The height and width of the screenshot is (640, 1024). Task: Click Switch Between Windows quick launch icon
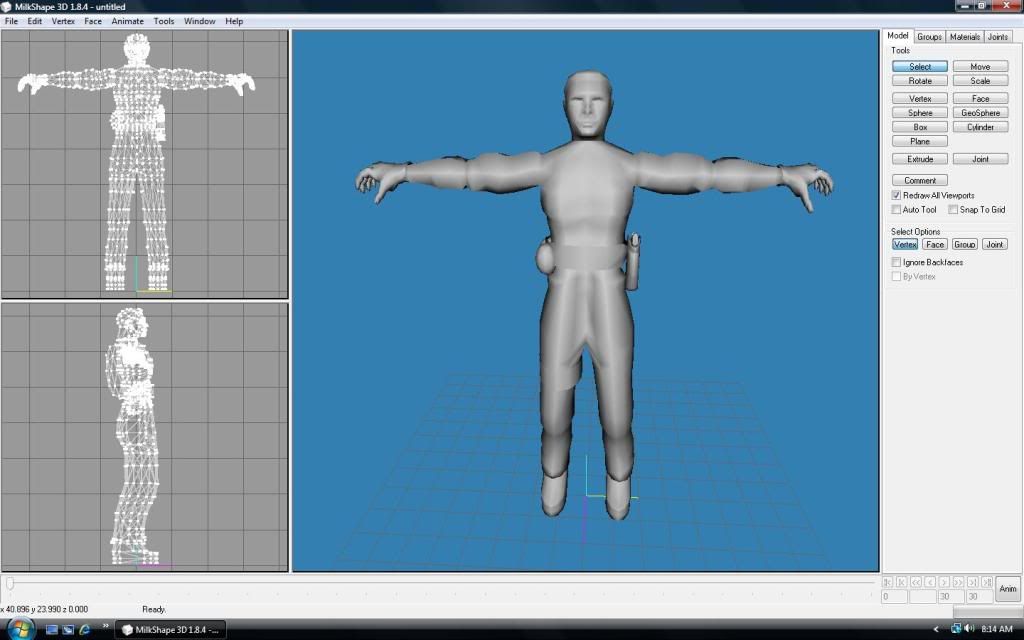click(x=68, y=630)
